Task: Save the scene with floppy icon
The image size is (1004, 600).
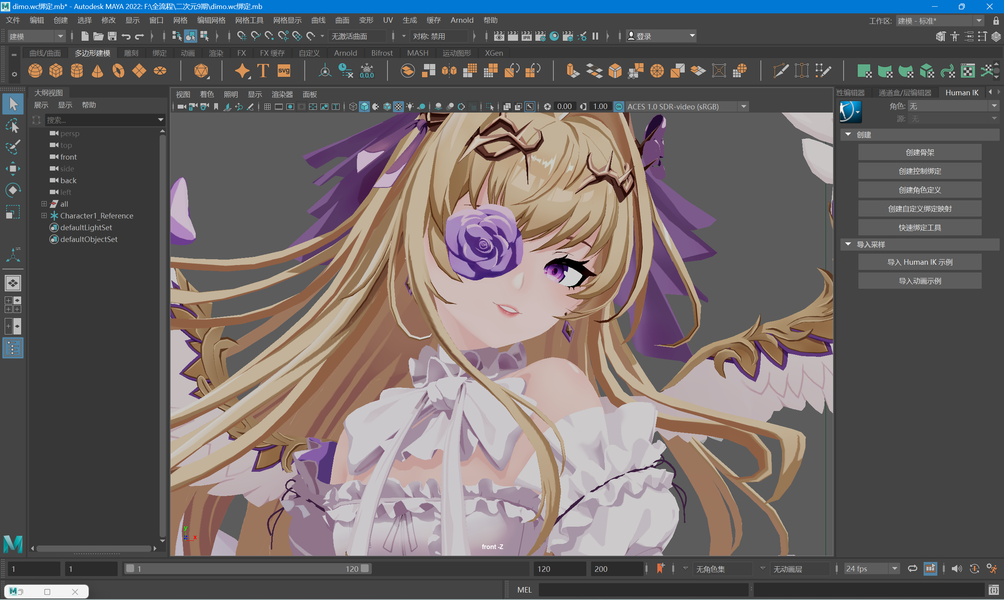Action: (112, 36)
